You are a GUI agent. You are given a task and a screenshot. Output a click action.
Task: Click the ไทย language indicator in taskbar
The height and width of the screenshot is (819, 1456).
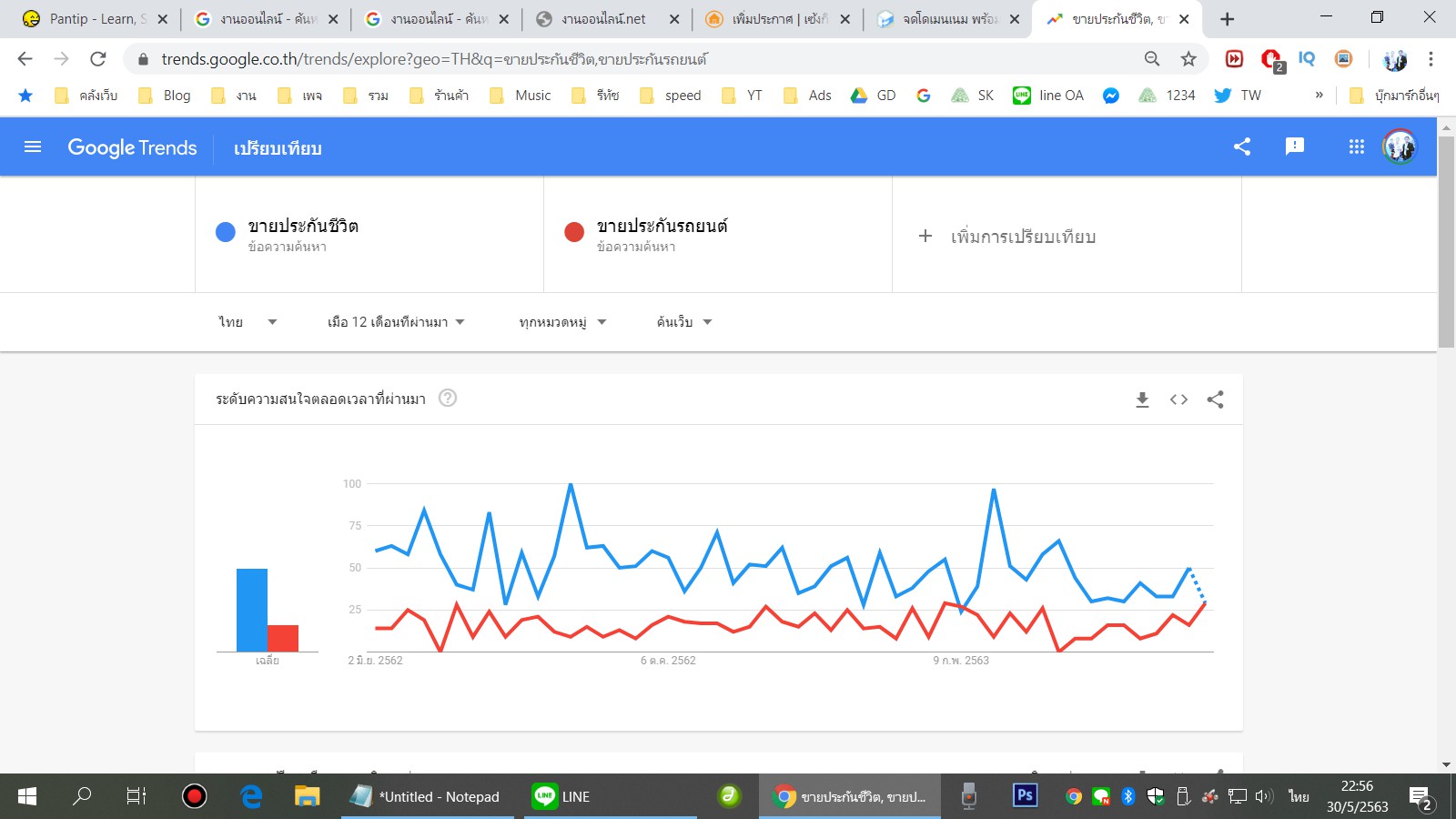click(1299, 796)
